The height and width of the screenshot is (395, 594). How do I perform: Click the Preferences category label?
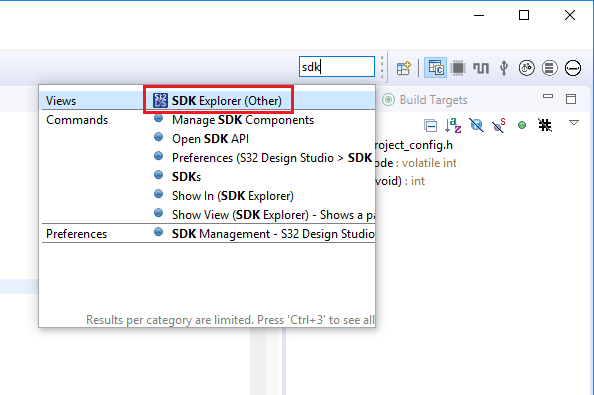pyautogui.click(x=77, y=234)
